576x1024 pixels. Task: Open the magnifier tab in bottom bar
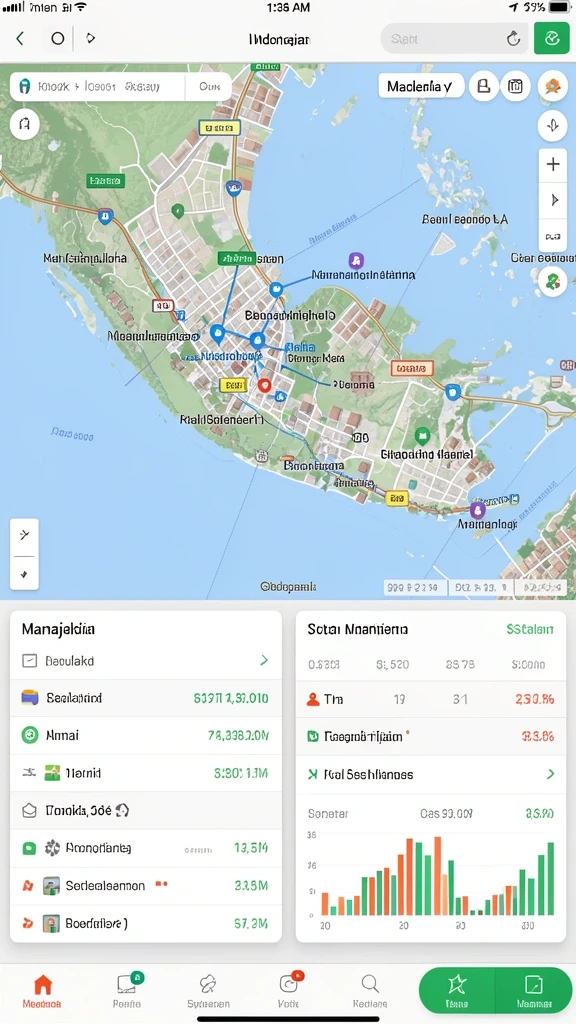[x=370, y=991]
